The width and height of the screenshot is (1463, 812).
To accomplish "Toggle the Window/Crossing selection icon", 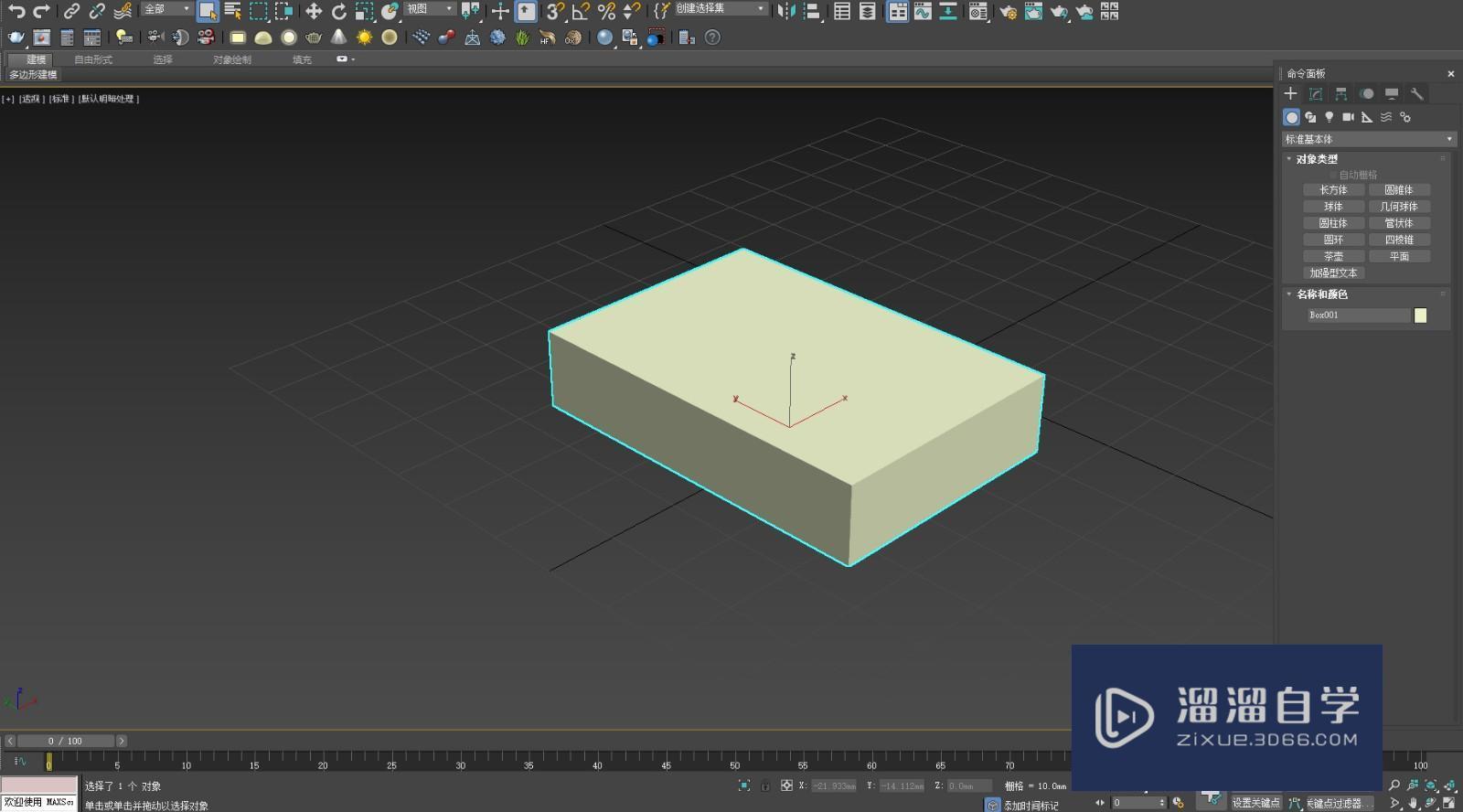I will pos(283,11).
